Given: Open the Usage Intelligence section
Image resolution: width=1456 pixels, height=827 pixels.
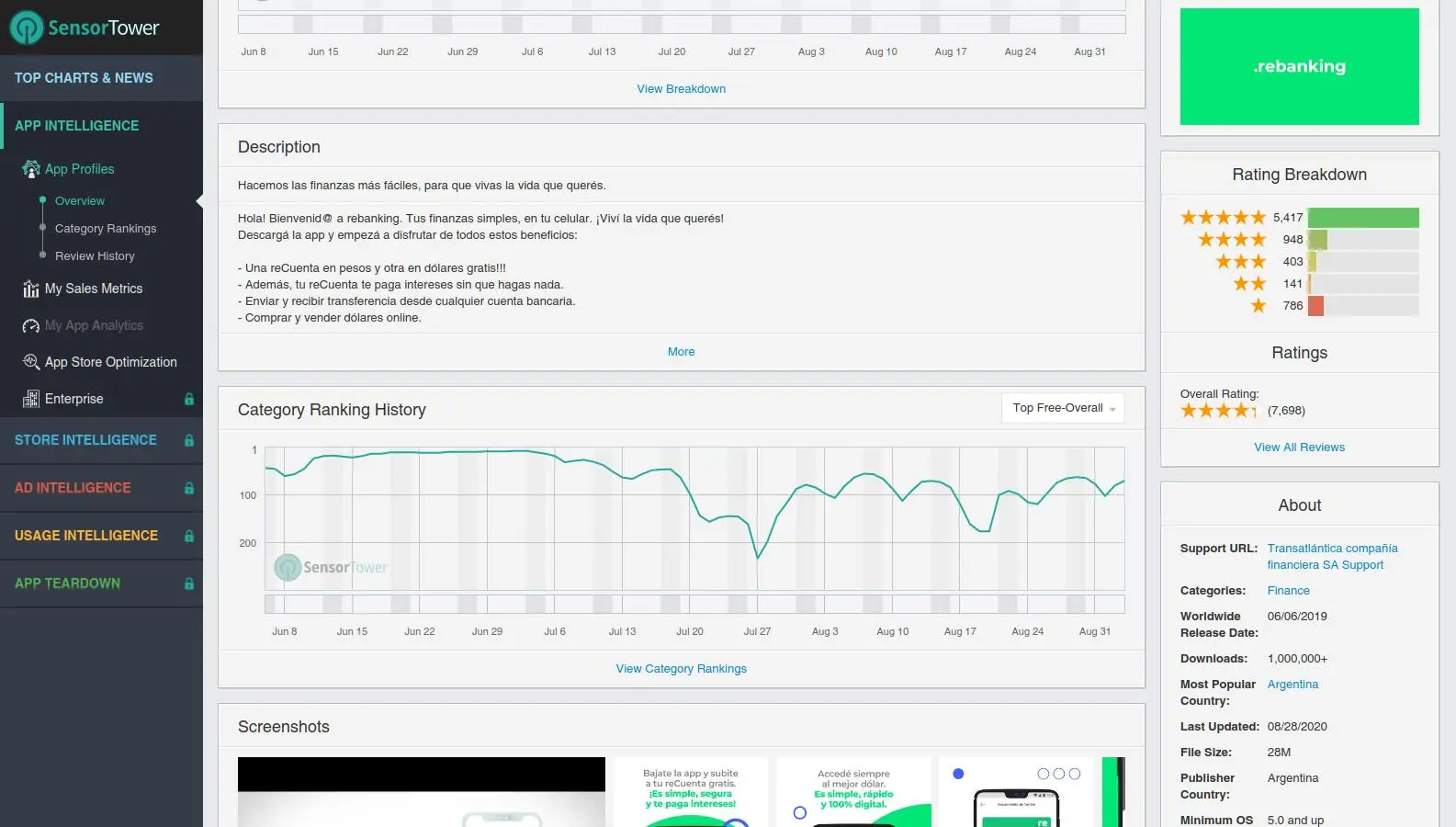Looking at the screenshot, I should pos(101,536).
